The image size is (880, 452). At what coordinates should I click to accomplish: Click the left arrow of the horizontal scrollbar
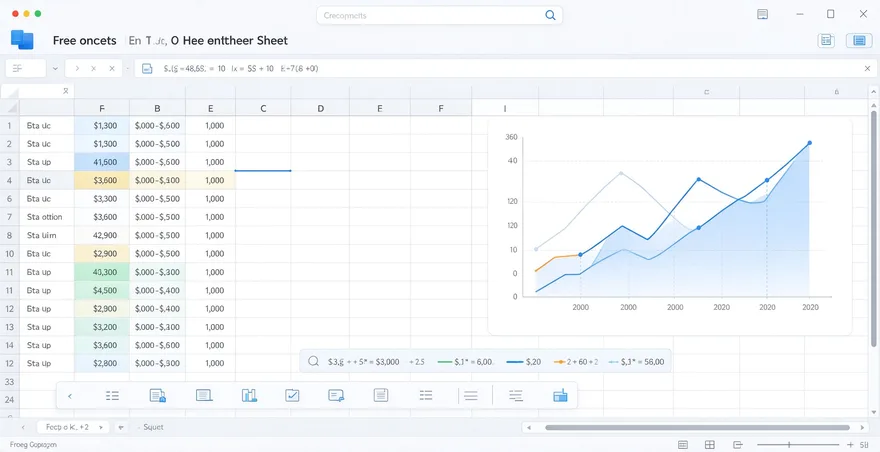coord(529,427)
